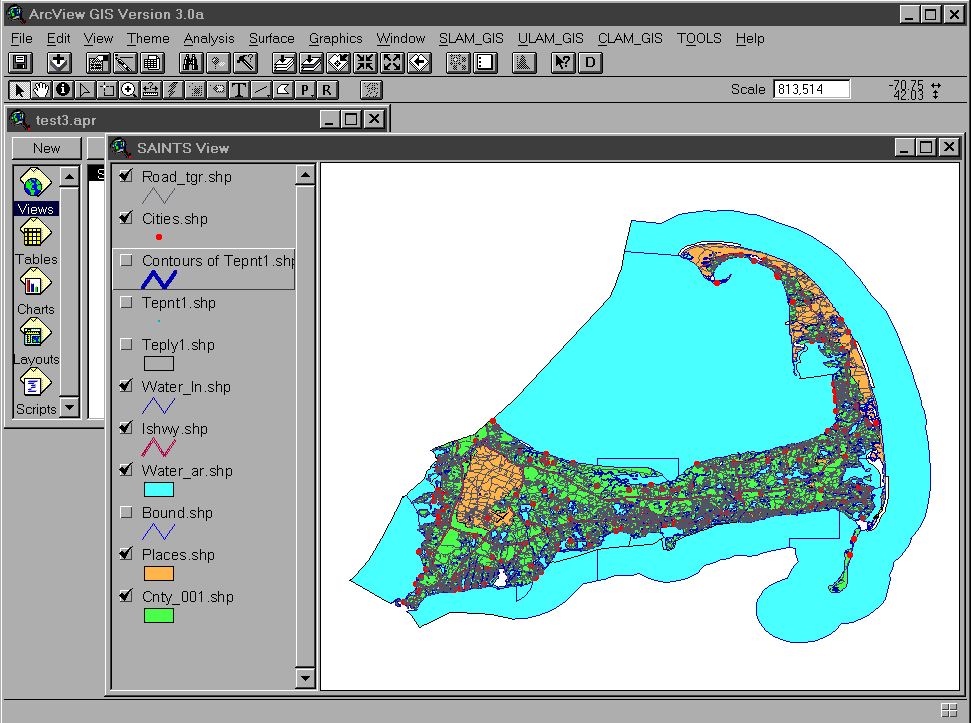The width and height of the screenshot is (971, 723).
Task: Open Layouts in project window
Action: (36, 342)
